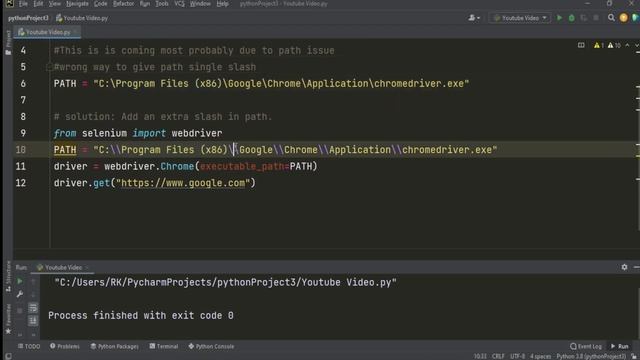Screen dimensions: 640x360
Task: Collapse the comment fold marker on line 5
Action: click(49, 67)
